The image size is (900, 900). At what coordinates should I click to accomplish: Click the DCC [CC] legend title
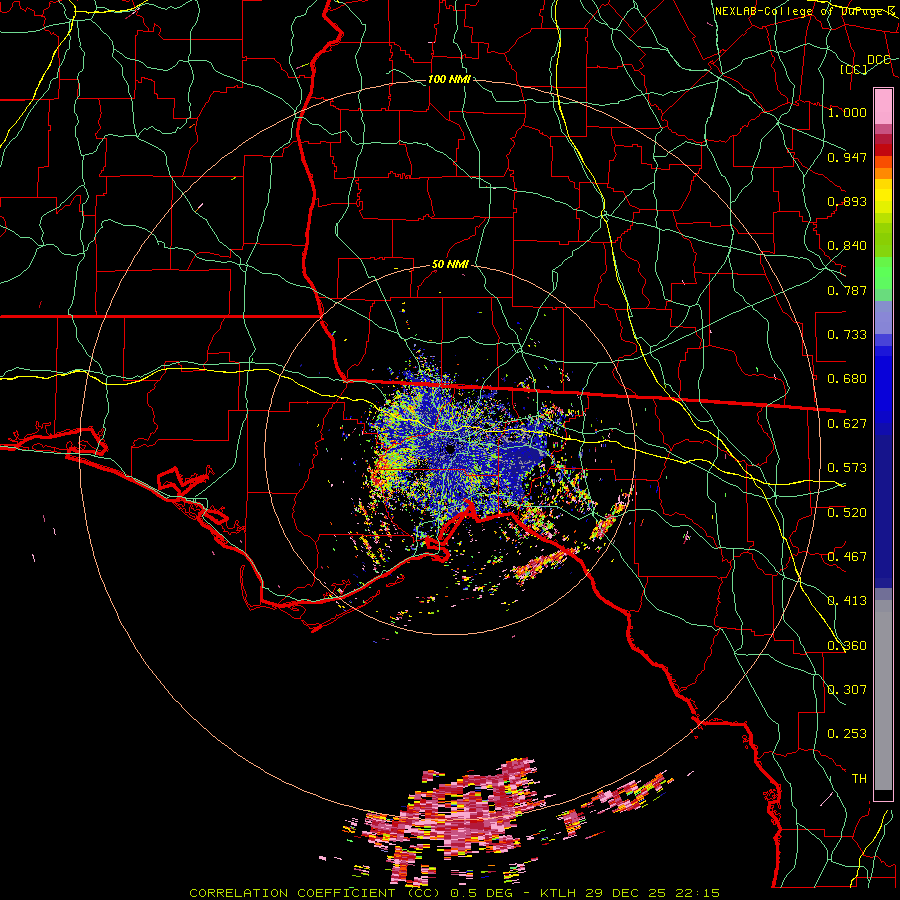tap(866, 64)
